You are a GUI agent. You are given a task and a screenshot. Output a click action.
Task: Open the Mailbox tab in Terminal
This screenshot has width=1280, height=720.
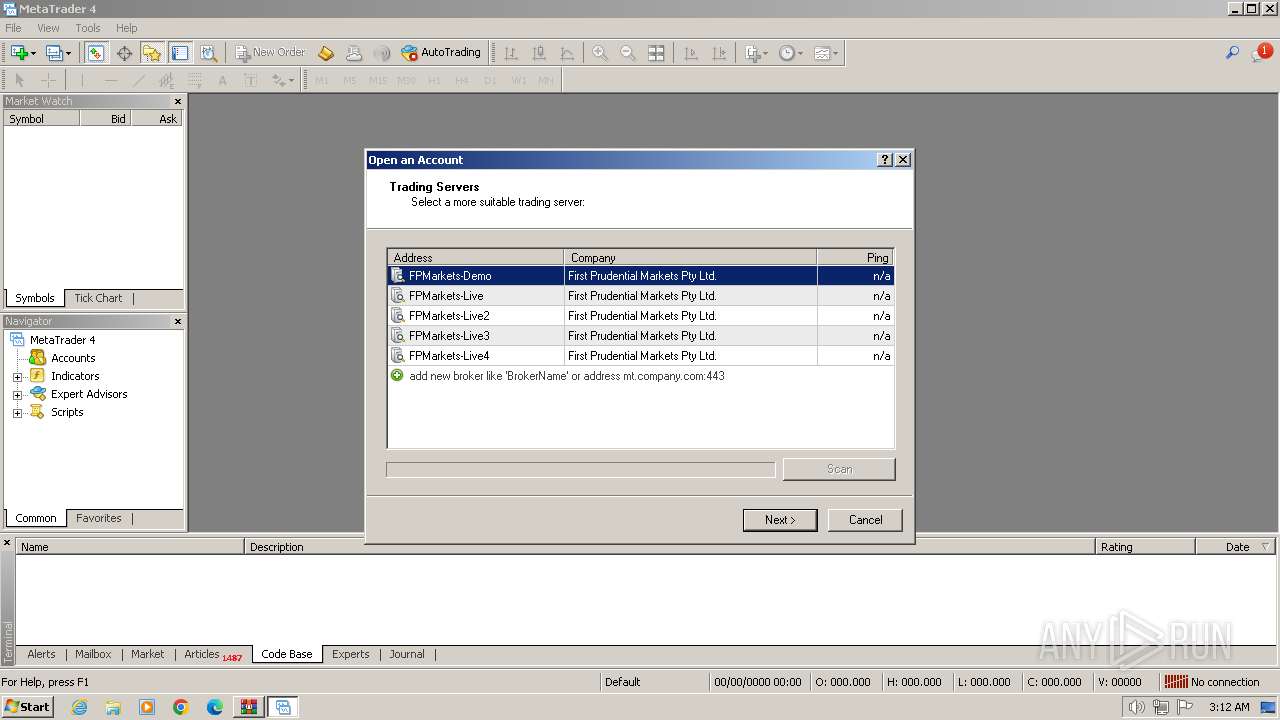coord(93,654)
